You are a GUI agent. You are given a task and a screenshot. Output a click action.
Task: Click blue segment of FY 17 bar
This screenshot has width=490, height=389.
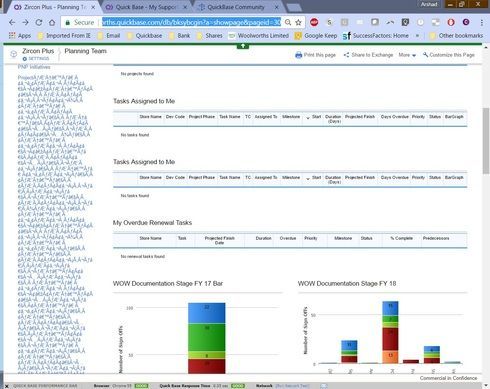pyautogui.click(x=207, y=313)
